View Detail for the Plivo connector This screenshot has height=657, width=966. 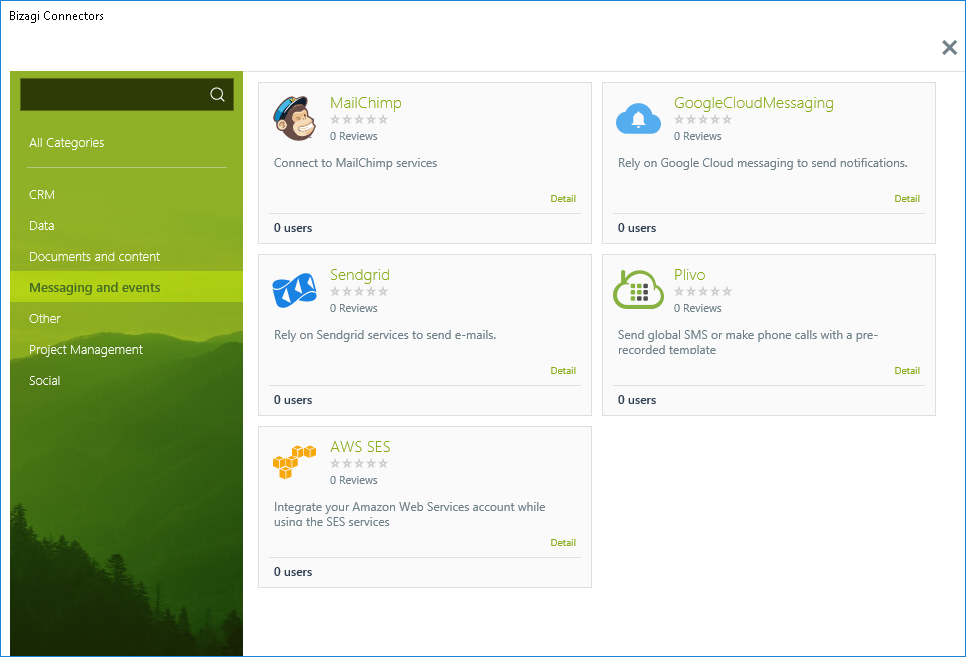907,370
